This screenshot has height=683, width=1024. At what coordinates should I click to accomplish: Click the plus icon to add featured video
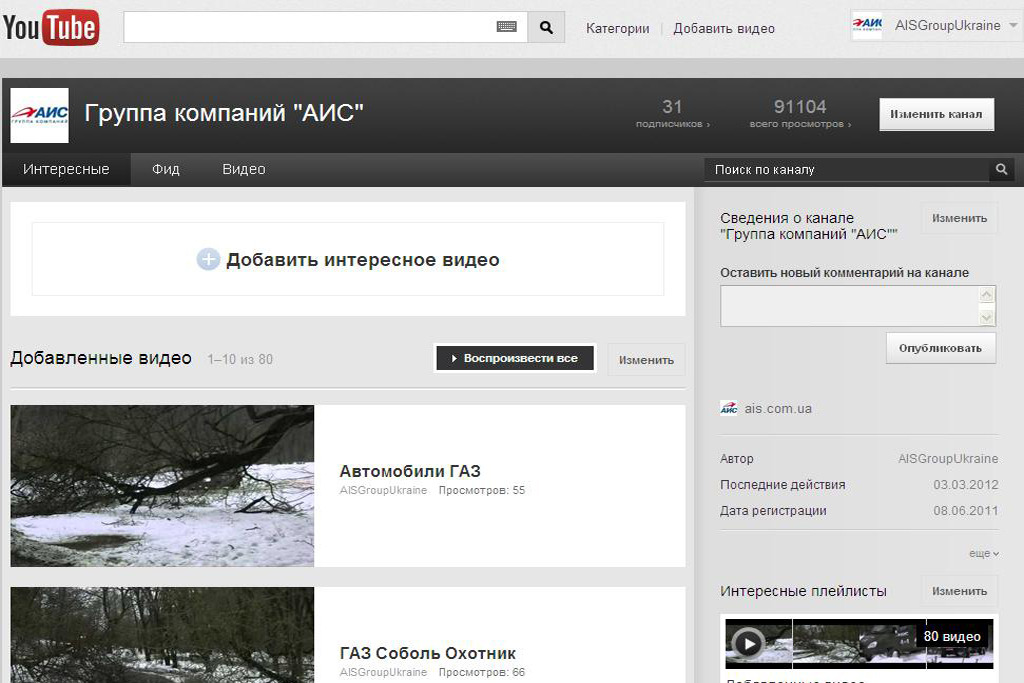(x=208, y=260)
